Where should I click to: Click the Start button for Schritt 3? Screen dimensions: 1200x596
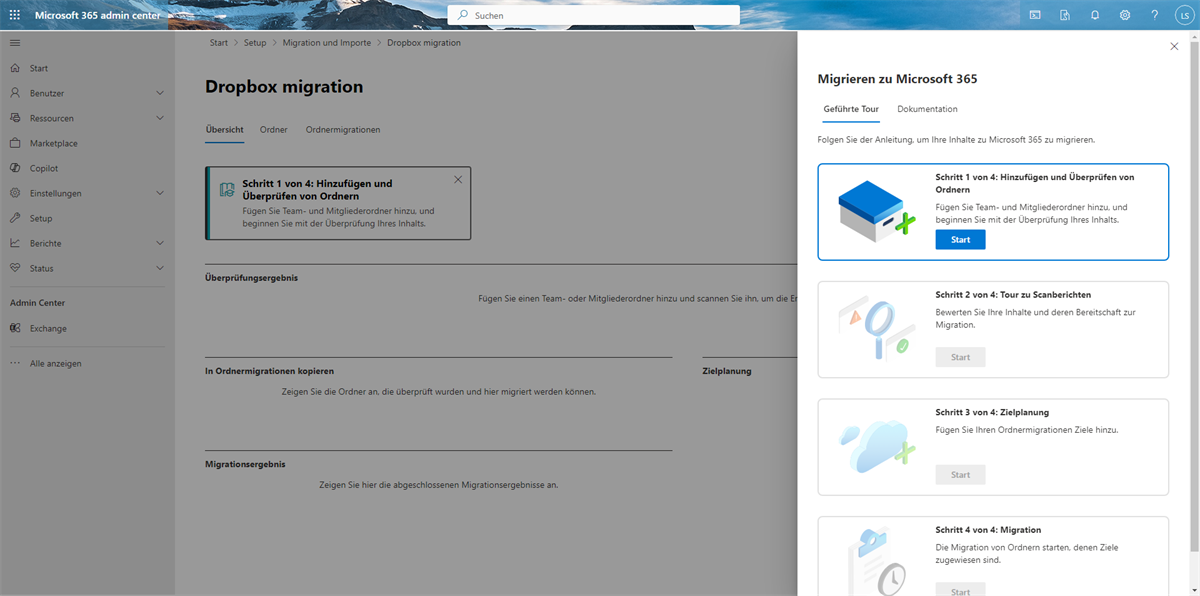pyautogui.click(x=960, y=475)
